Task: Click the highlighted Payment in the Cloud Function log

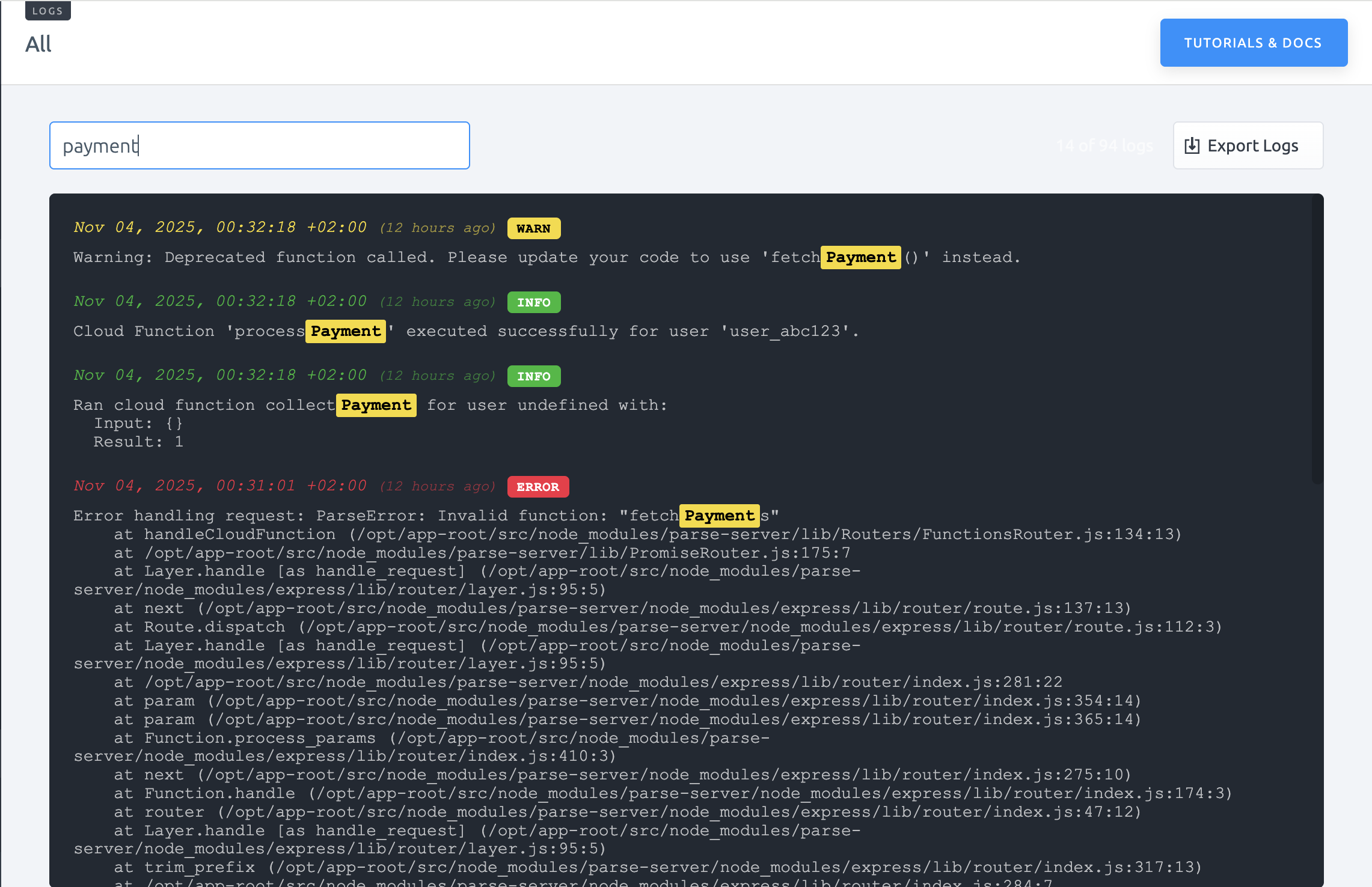Action: click(345, 331)
